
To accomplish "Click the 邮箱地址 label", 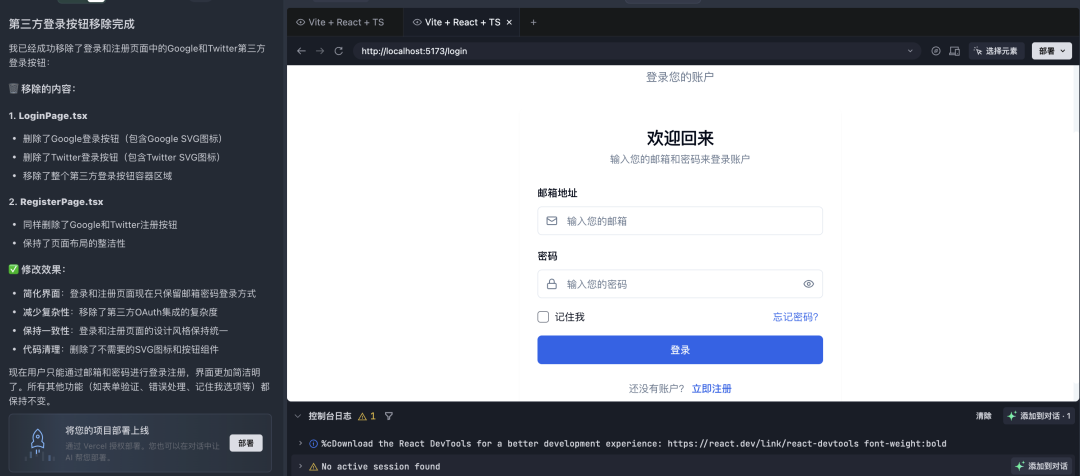I will [557, 193].
